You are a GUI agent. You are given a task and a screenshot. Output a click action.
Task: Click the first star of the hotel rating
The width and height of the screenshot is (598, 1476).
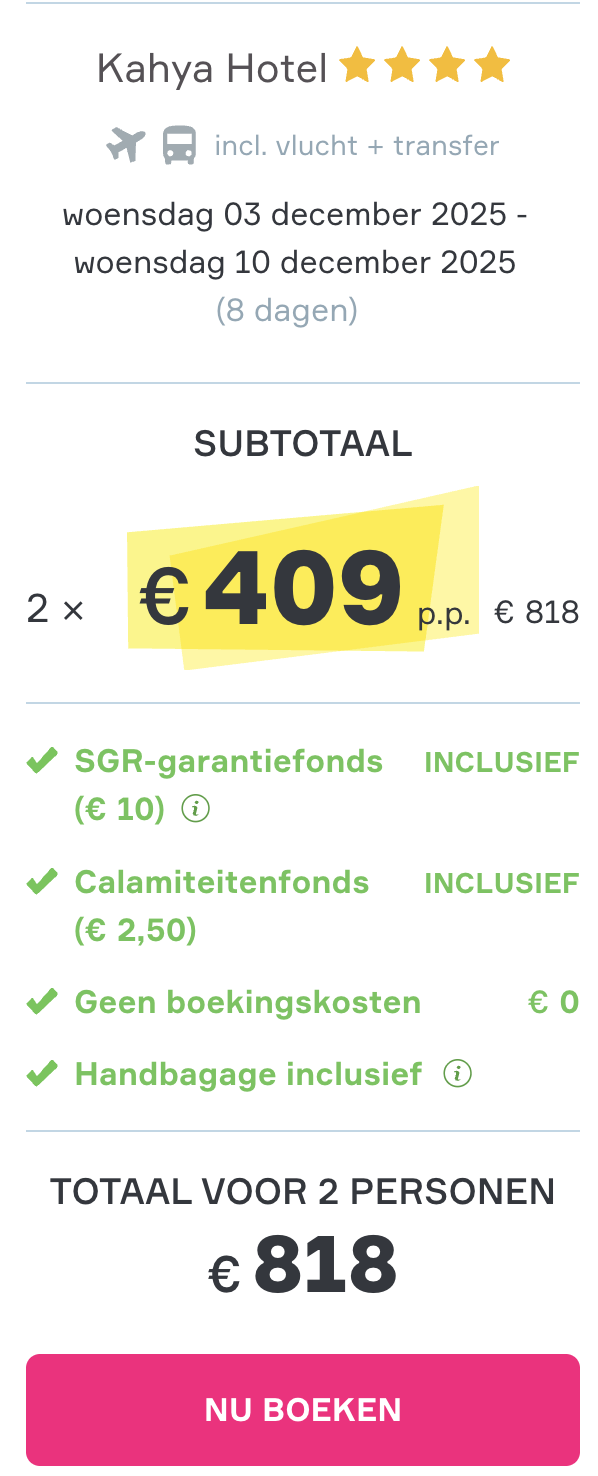click(356, 64)
